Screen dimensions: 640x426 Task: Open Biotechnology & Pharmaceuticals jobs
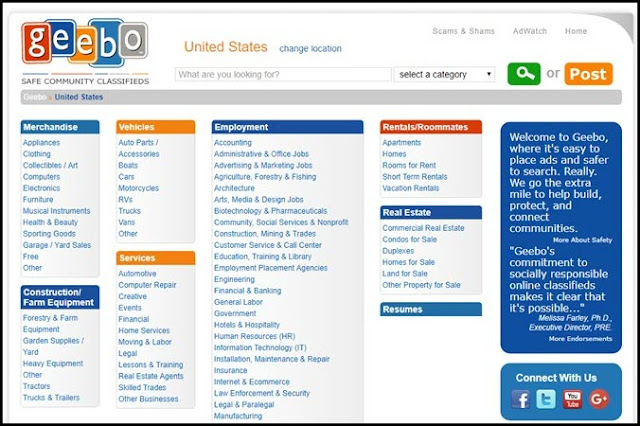(271, 211)
